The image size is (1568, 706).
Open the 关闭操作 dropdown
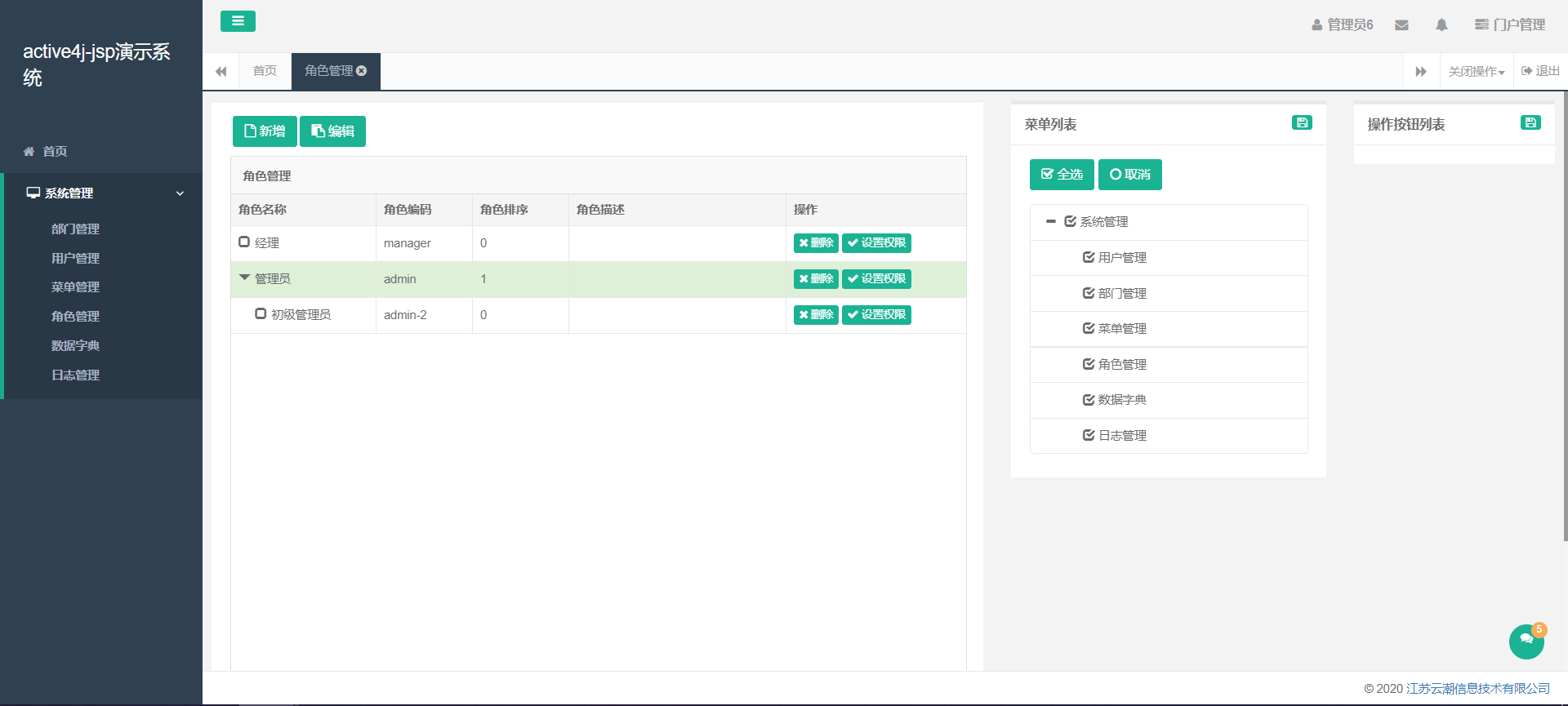(1477, 72)
